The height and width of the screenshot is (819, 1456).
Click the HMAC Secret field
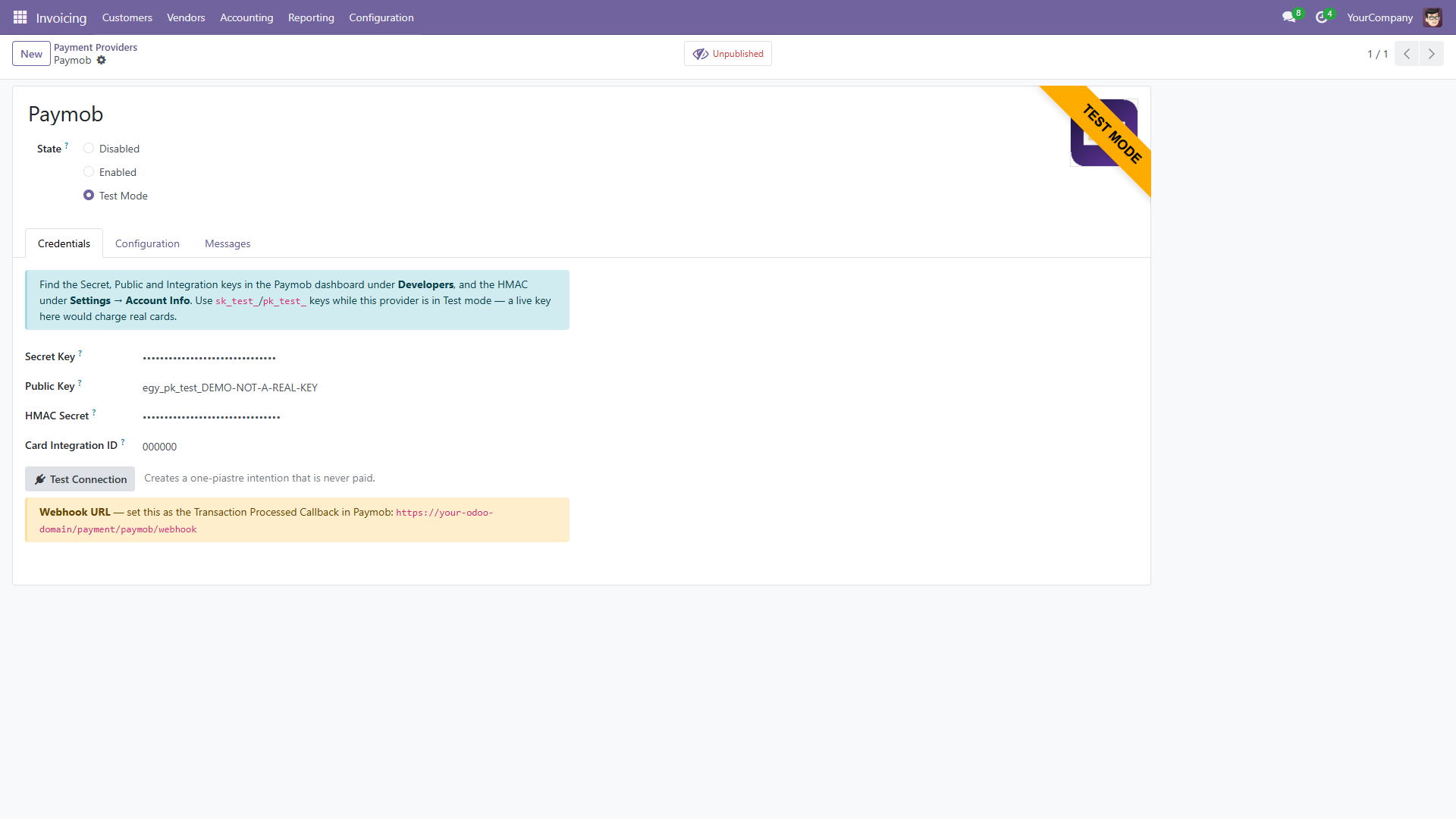pos(356,416)
